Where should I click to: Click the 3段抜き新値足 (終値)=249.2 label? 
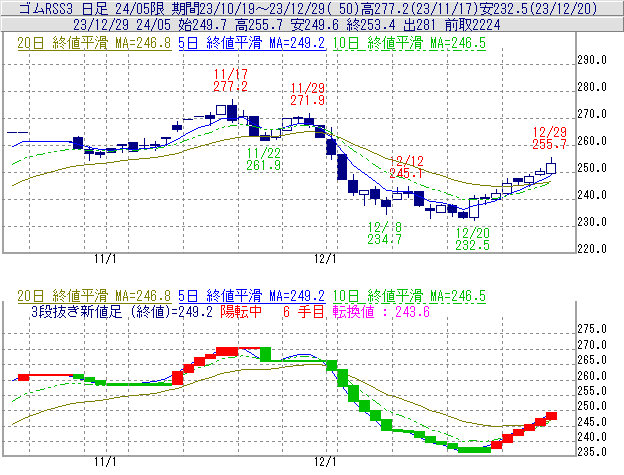coord(122,311)
